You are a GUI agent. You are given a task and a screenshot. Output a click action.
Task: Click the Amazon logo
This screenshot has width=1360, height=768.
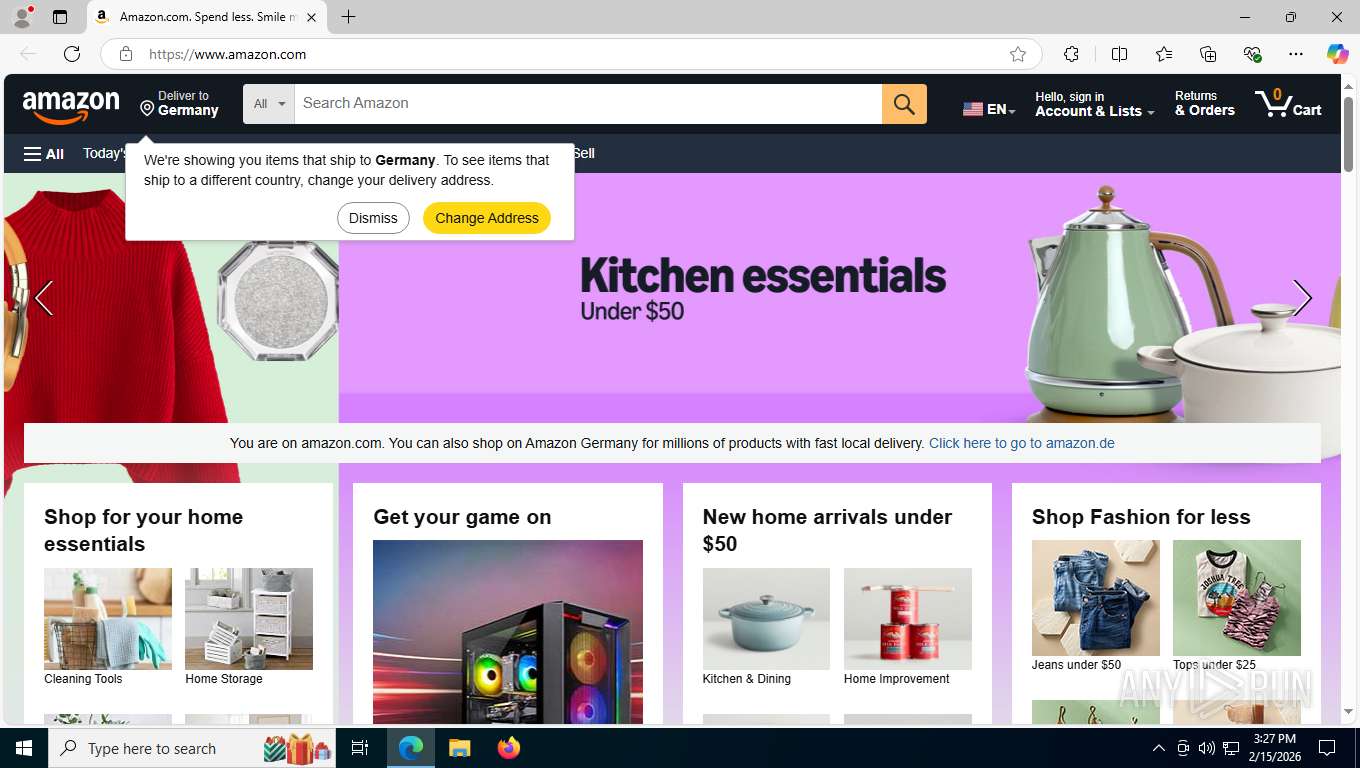[71, 105]
